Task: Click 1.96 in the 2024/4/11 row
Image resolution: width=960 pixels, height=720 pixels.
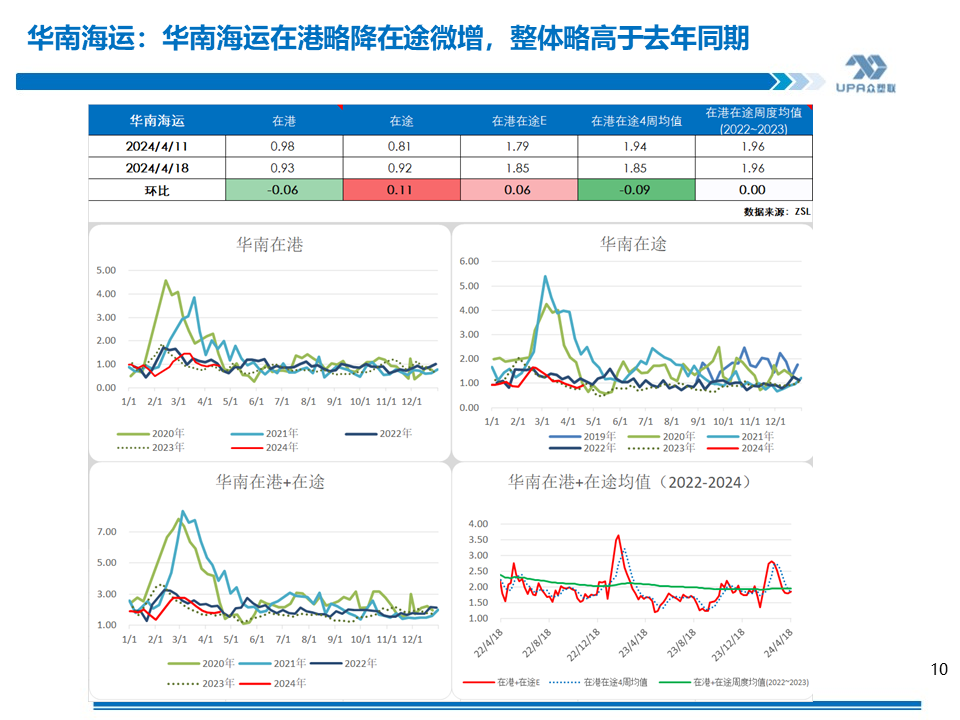Action: click(753, 146)
